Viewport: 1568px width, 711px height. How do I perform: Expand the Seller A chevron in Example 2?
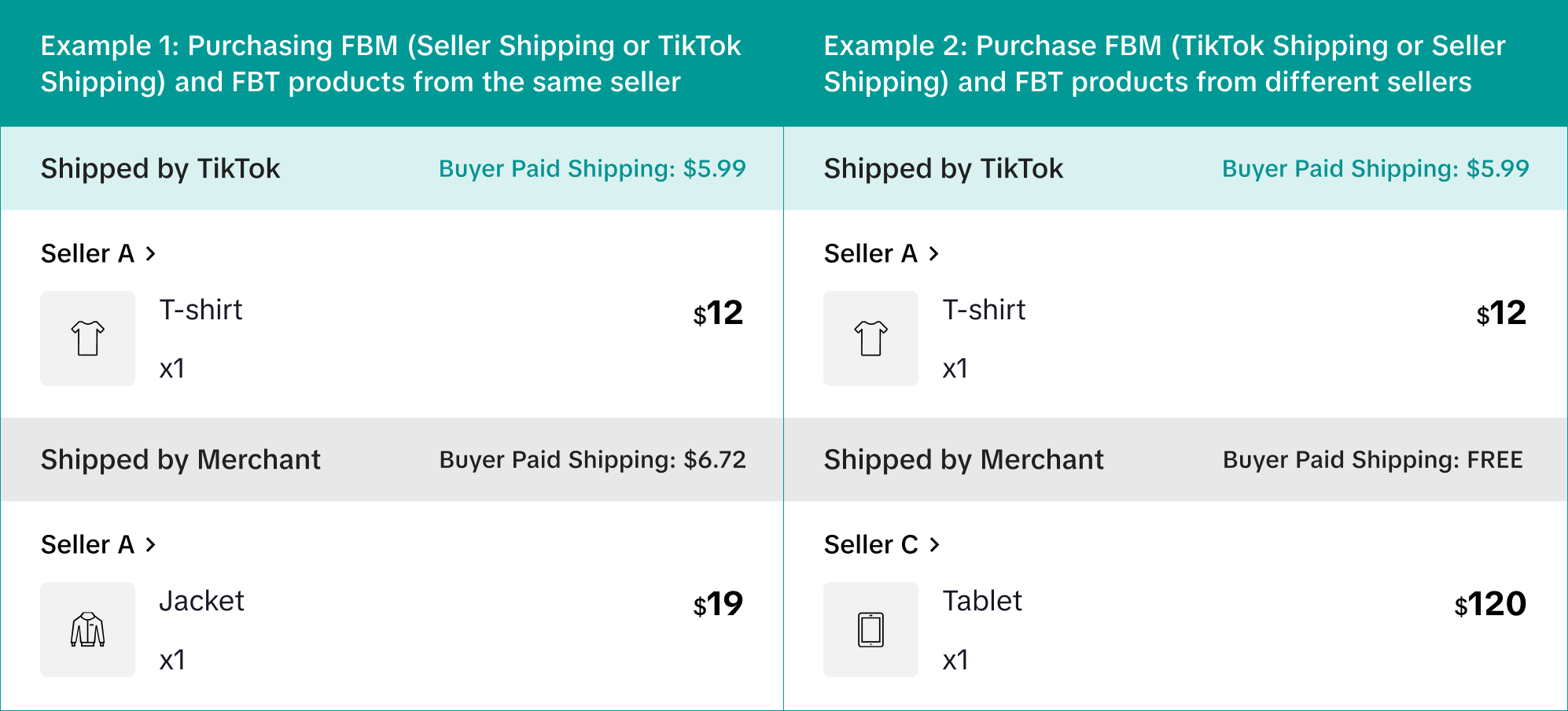coord(934,253)
